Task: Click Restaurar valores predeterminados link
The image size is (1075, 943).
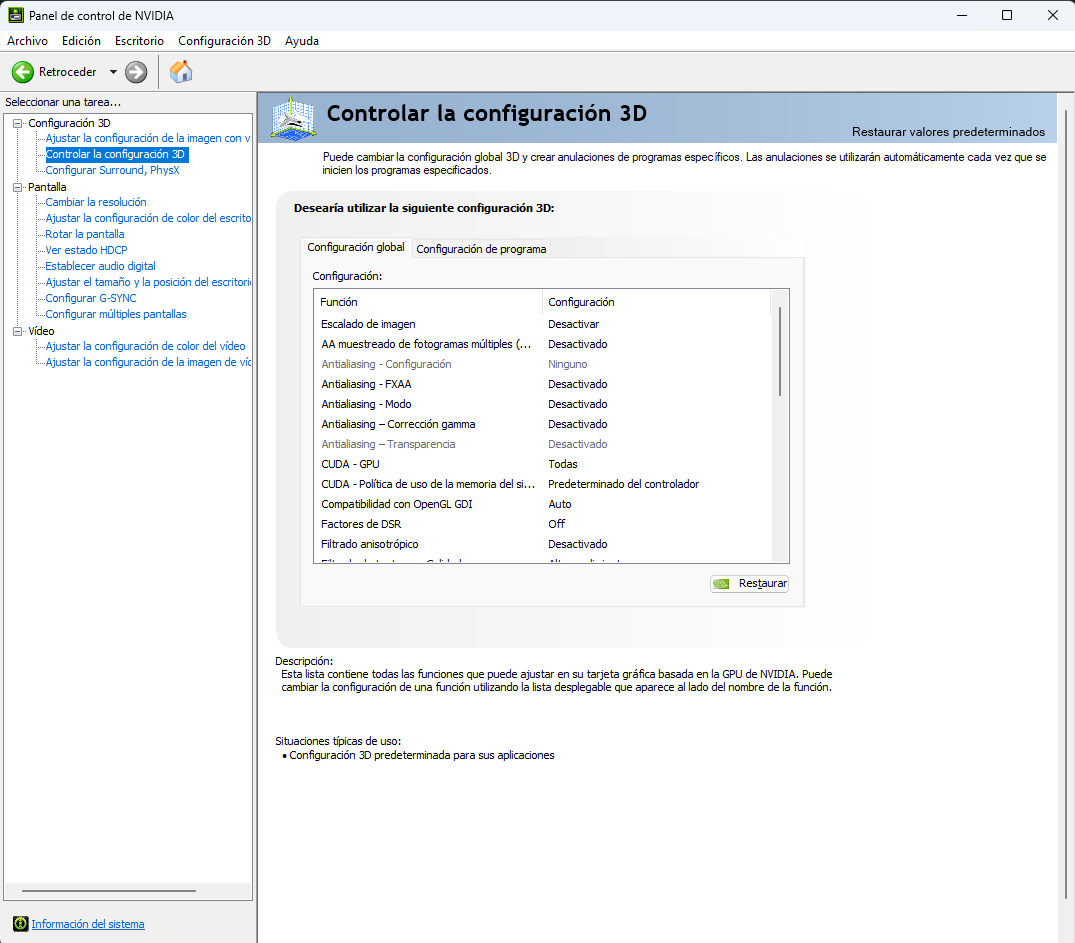Action: point(948,132)
